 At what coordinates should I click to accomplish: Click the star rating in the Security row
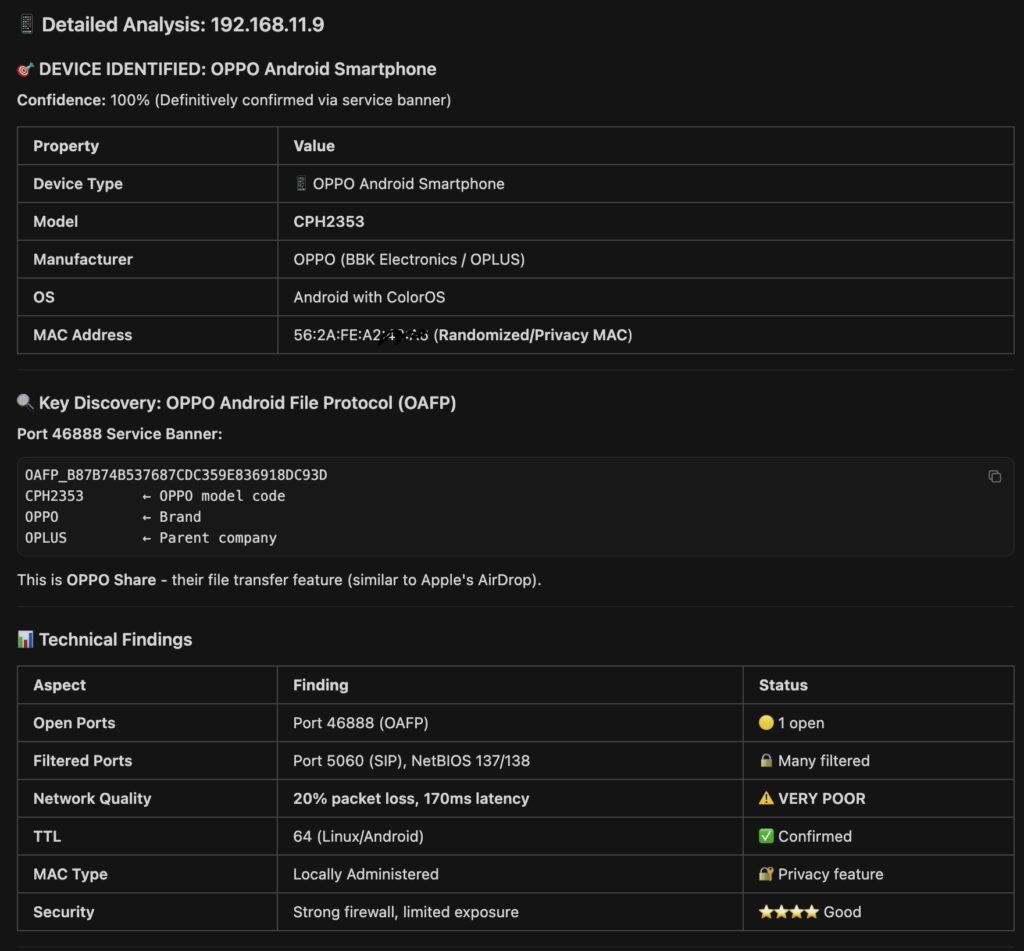[x=788, y=912]
